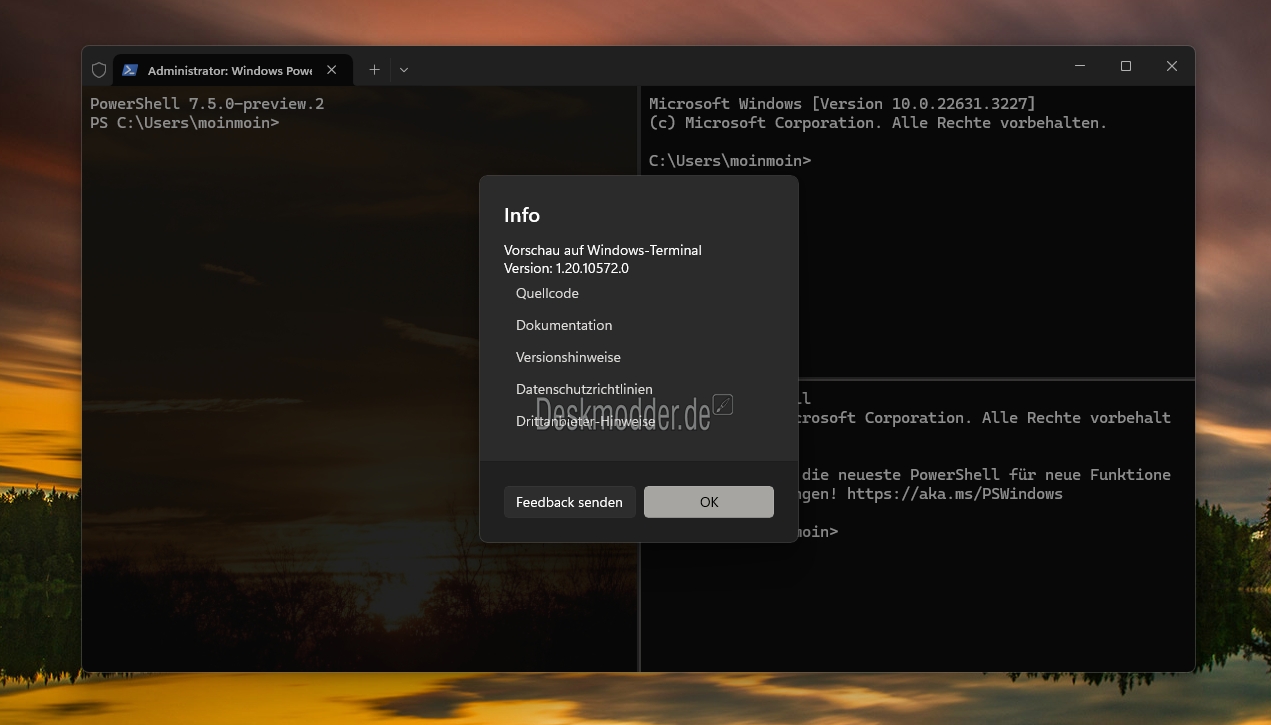1271x725 pixels.
Task: Click the "C:\Users\moinmoin>" prompt in upper right pane
Action: coord(730,161)
